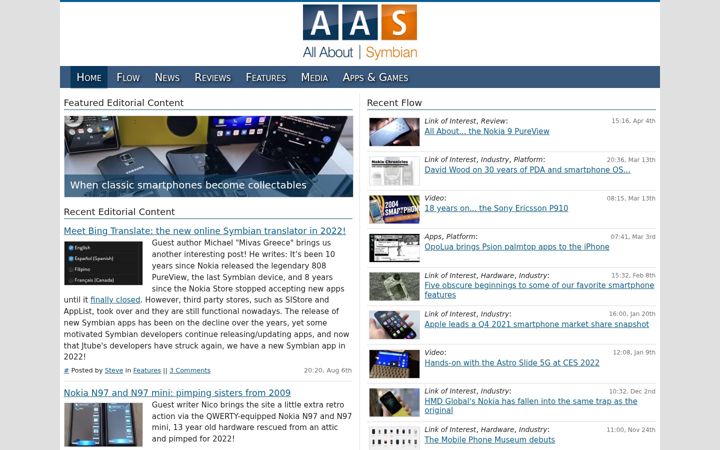Open OpoLua brings Psion palmtop apps link
Viewport: 720px width, 450px height.
pos(517,247)
